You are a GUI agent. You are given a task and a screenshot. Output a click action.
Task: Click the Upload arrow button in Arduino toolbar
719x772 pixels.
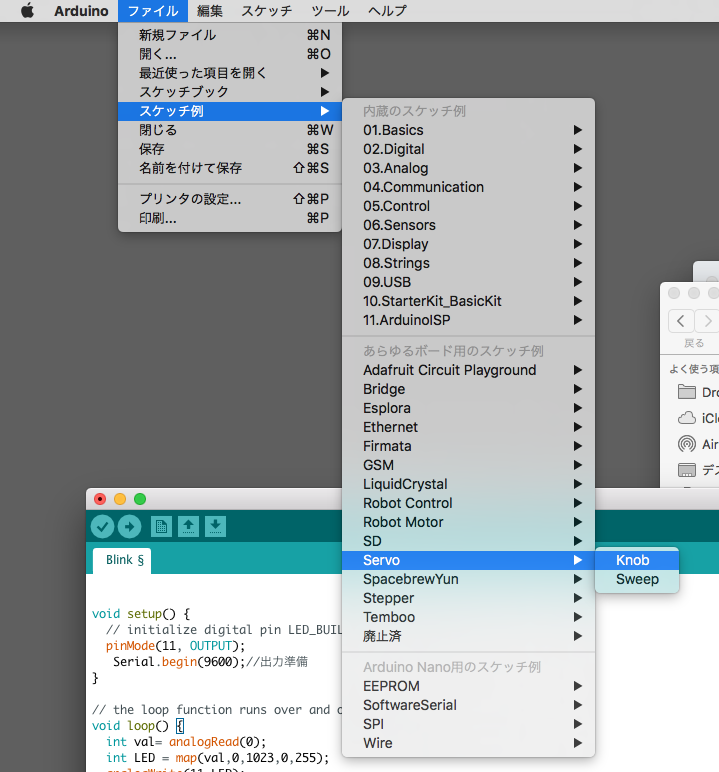click(130, 527)
